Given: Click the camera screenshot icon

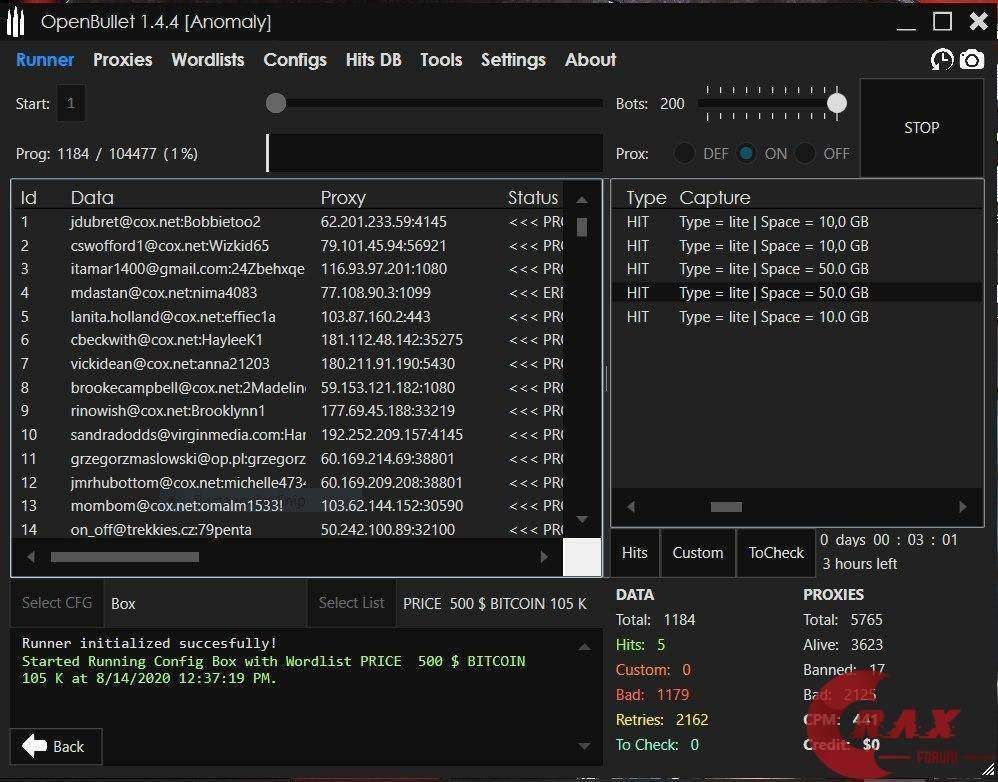Looking at the screenshot, I should click(971, 60).
